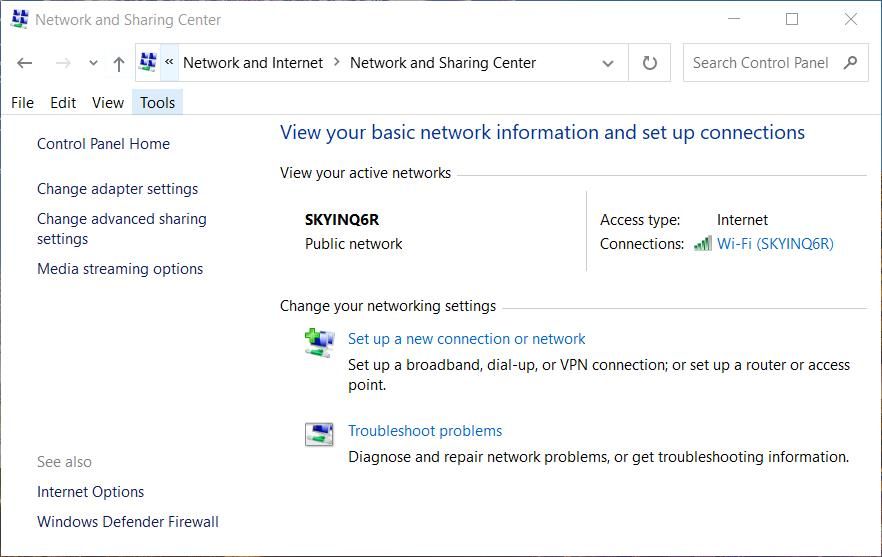Screen dimensions: 882x557
Task: Open Windows Defender Firewall link
Action: (x=127, y=522)
